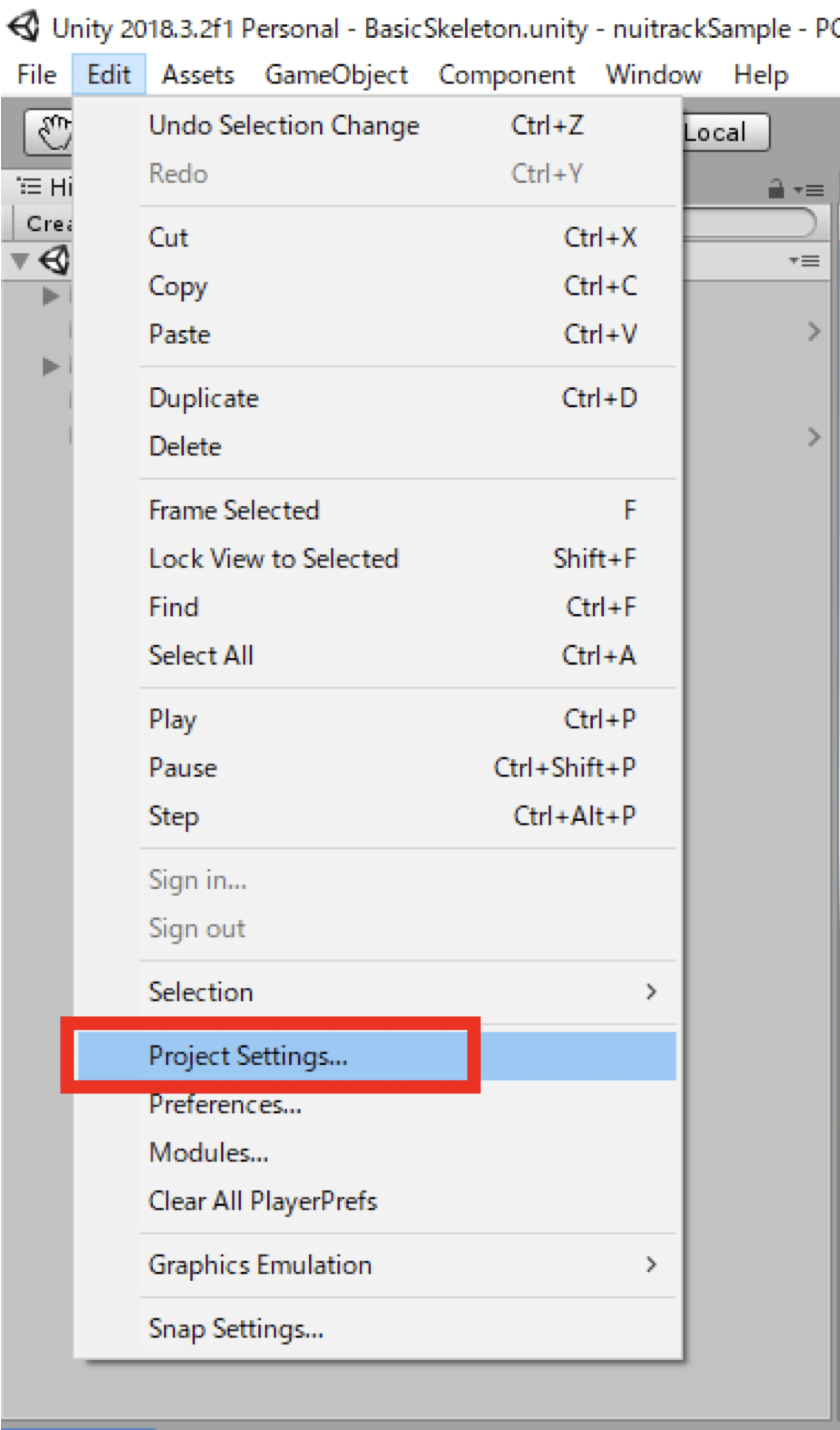Click the Unity logo in title bar

24,27
